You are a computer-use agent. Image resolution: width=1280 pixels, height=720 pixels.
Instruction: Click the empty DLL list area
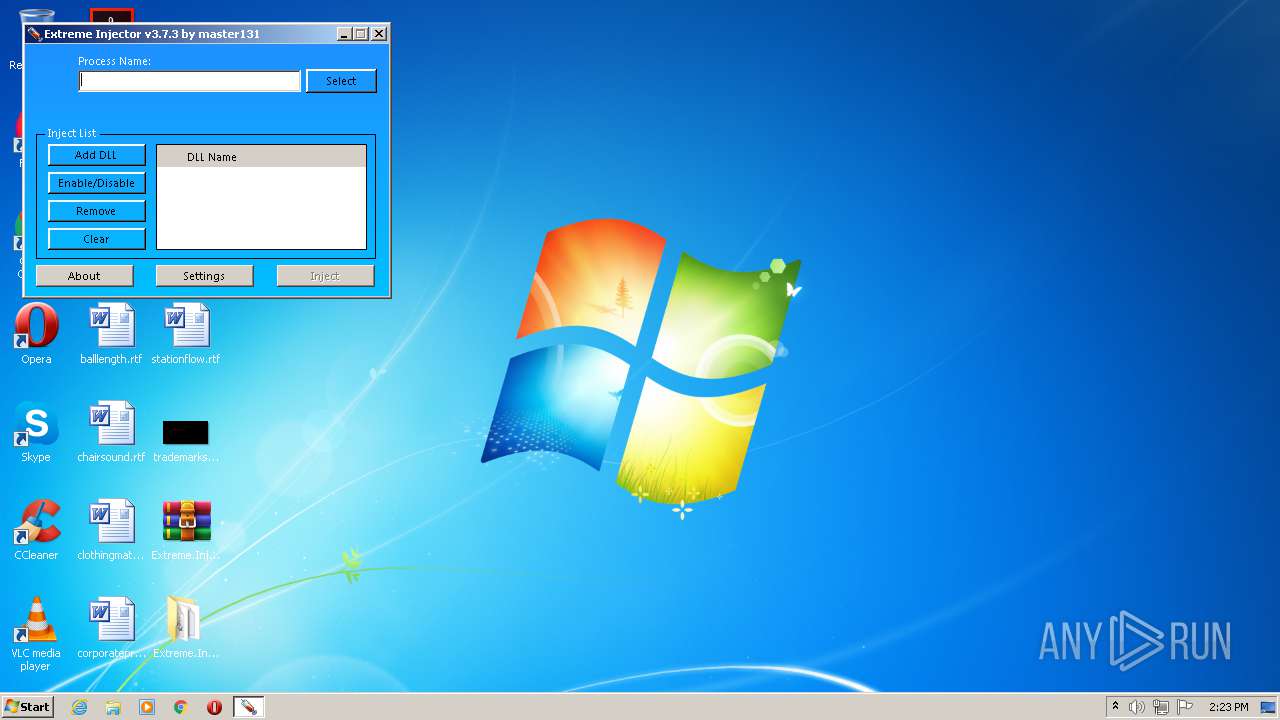click(262, 207)
